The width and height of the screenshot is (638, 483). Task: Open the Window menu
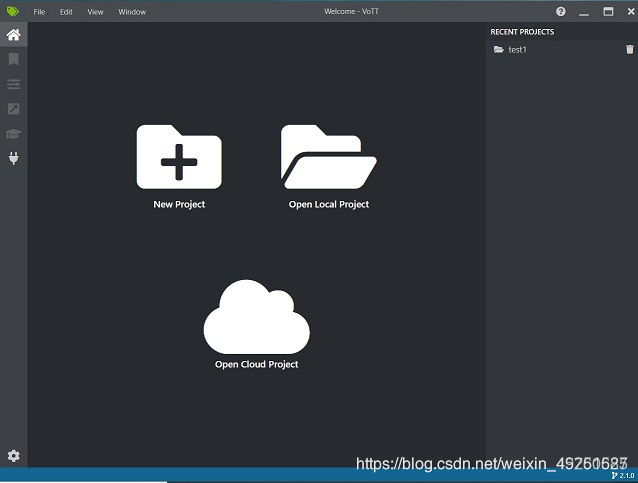(x=132, y=12)
